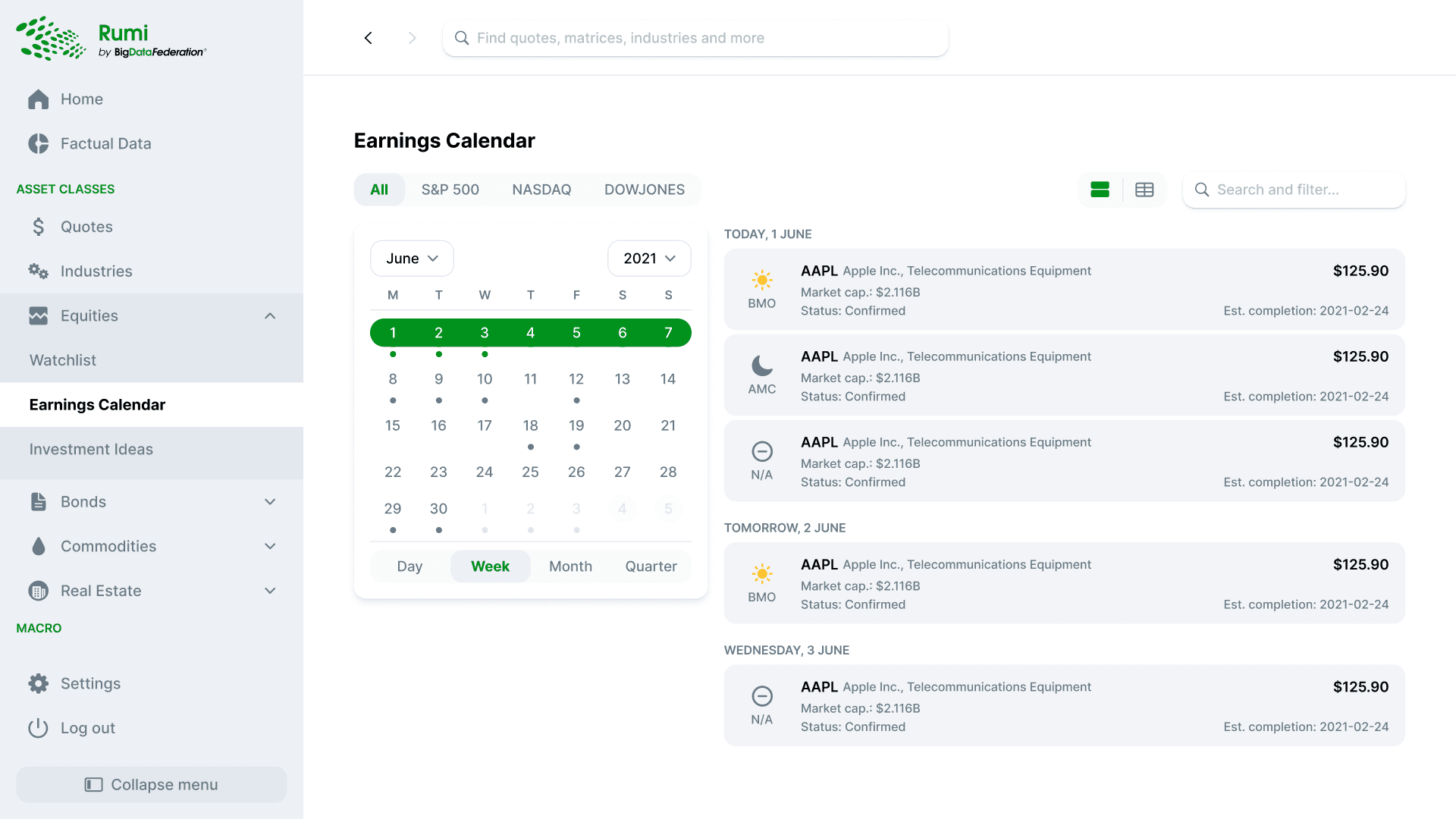Click the BMO sun icon under Tomorrow
Screen dimensions: 1456x819
point(762,573)
